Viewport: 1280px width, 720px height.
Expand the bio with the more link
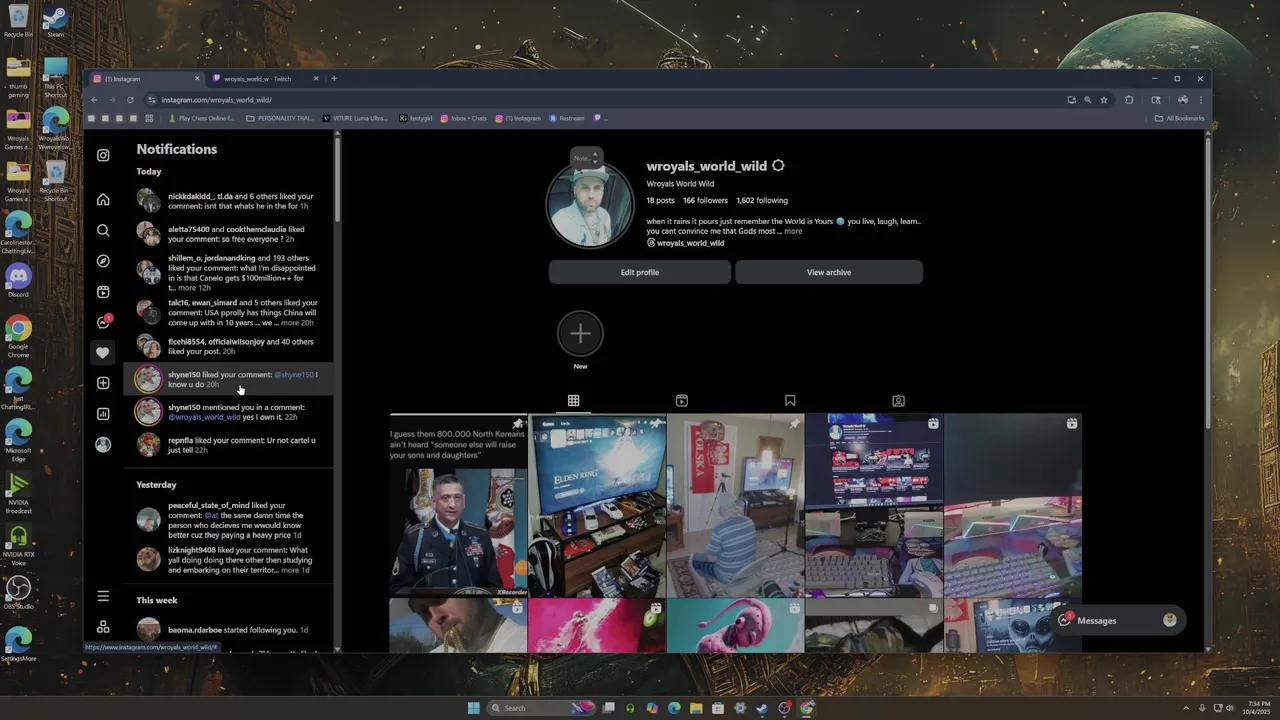793,231
